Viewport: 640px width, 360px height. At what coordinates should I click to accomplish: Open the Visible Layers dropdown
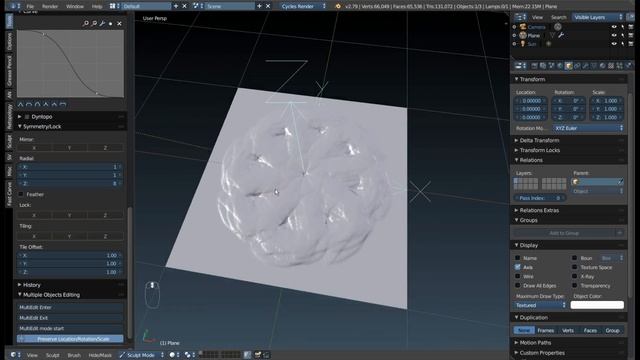coord(597,17)
